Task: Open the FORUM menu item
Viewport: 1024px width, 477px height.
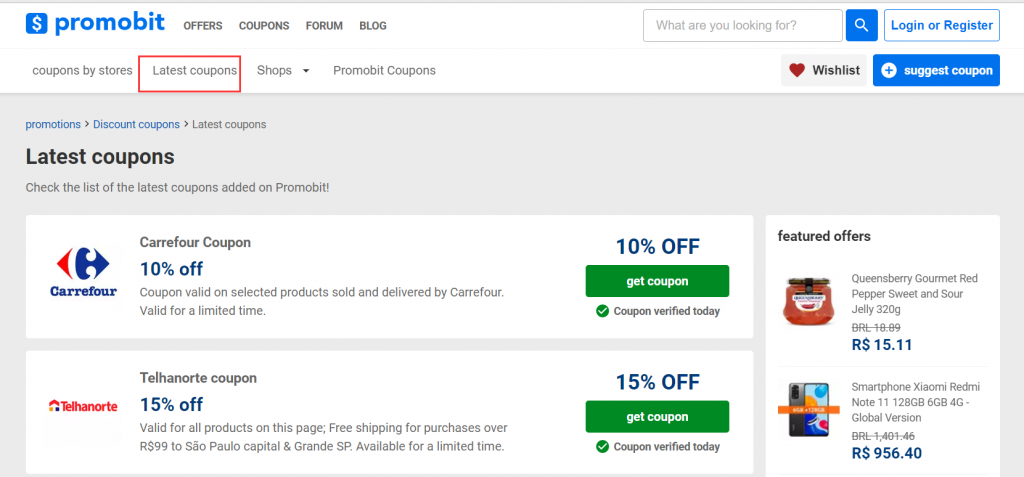Action: tap(324, 26)
